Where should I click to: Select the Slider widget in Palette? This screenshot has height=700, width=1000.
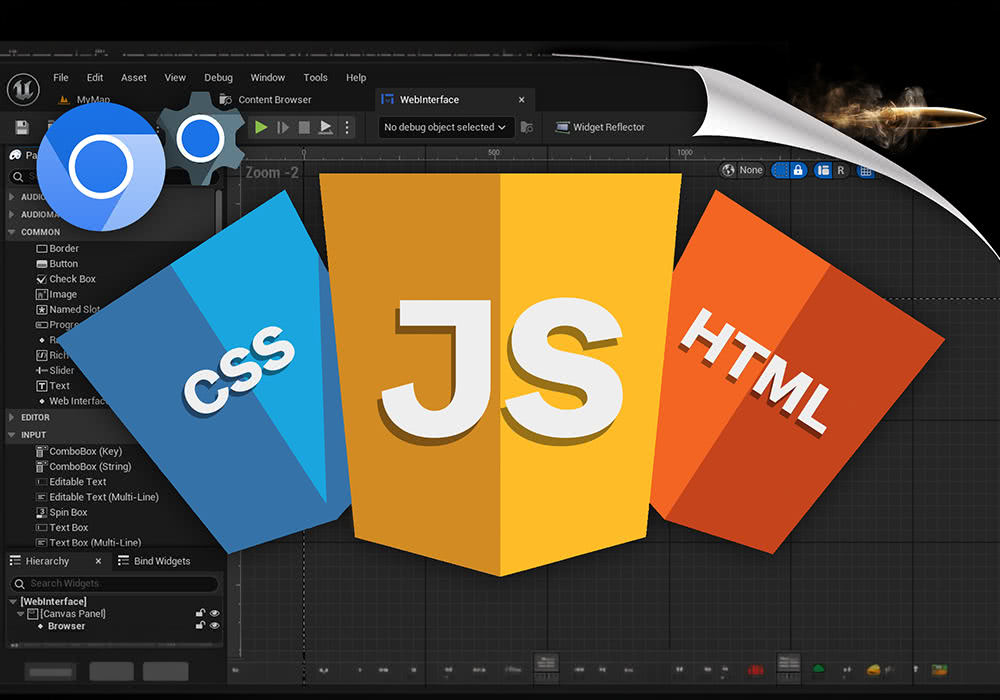[x=62, y=370]
